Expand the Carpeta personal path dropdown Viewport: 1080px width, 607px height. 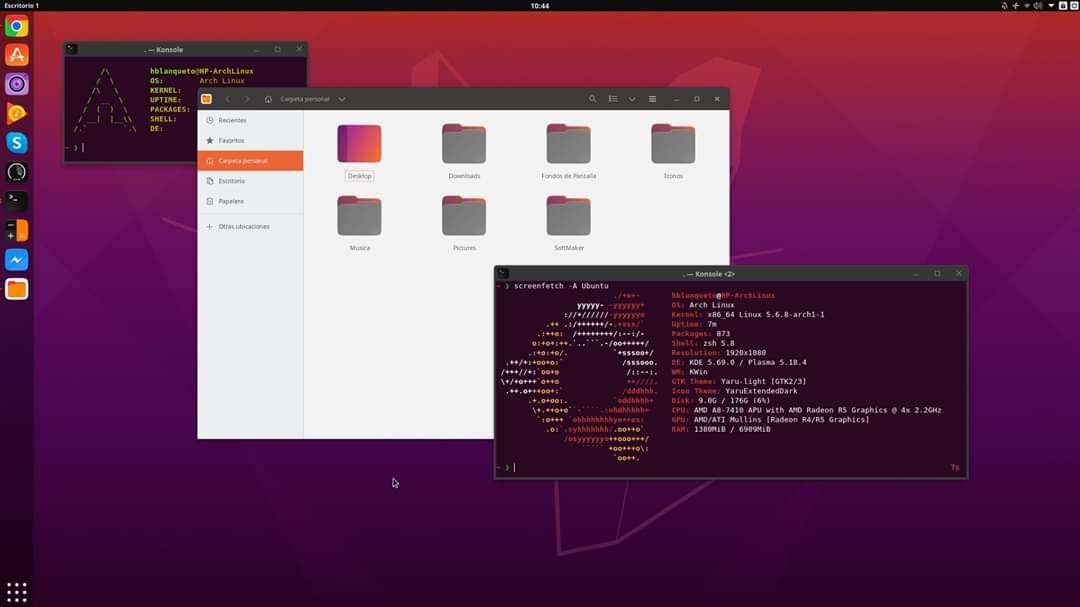342,99
